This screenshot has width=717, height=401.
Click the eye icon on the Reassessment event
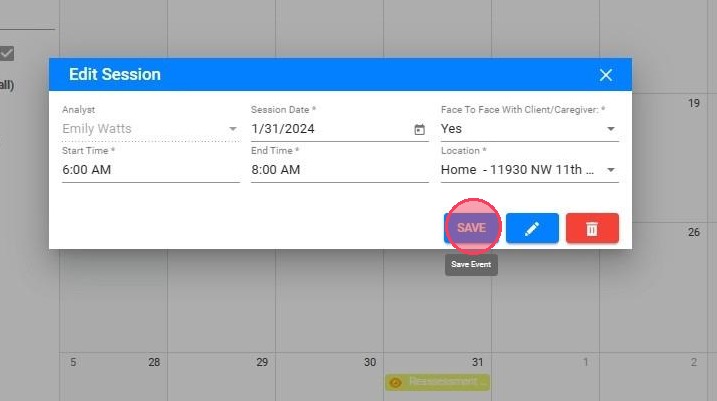396,382
